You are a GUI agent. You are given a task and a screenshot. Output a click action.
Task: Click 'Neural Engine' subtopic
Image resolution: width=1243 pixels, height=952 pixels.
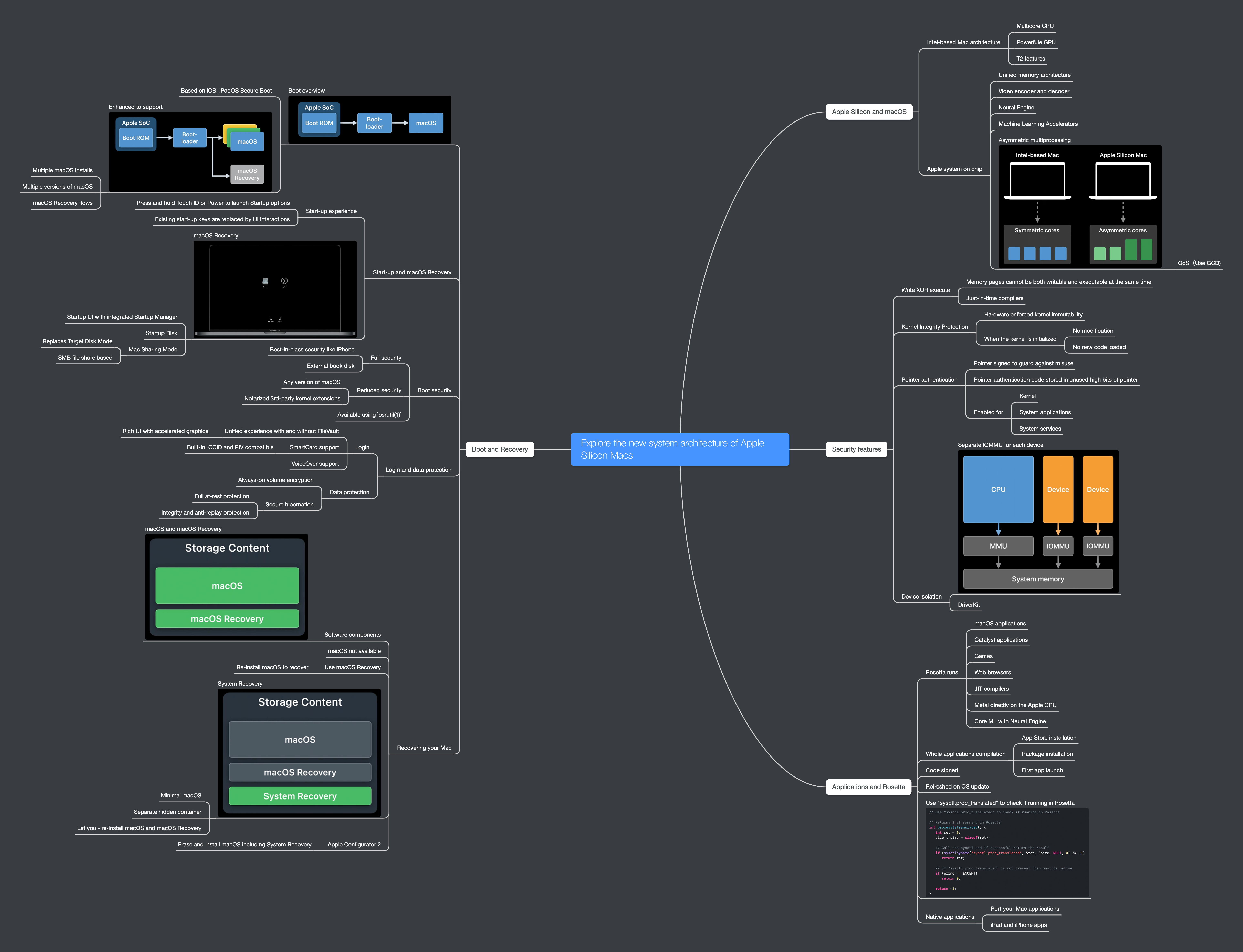click(x=1016, y=108)
